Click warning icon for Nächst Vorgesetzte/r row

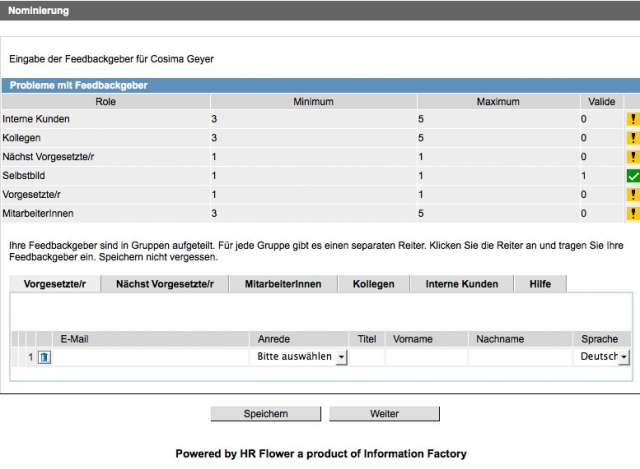click(632, 157)
